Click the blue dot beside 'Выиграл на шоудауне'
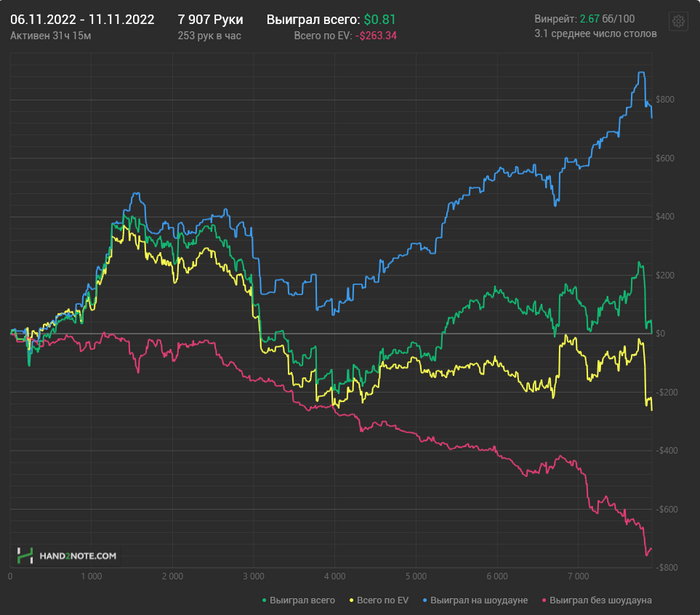The height and width of the screenshot is (615, 700). click(425, 601)
